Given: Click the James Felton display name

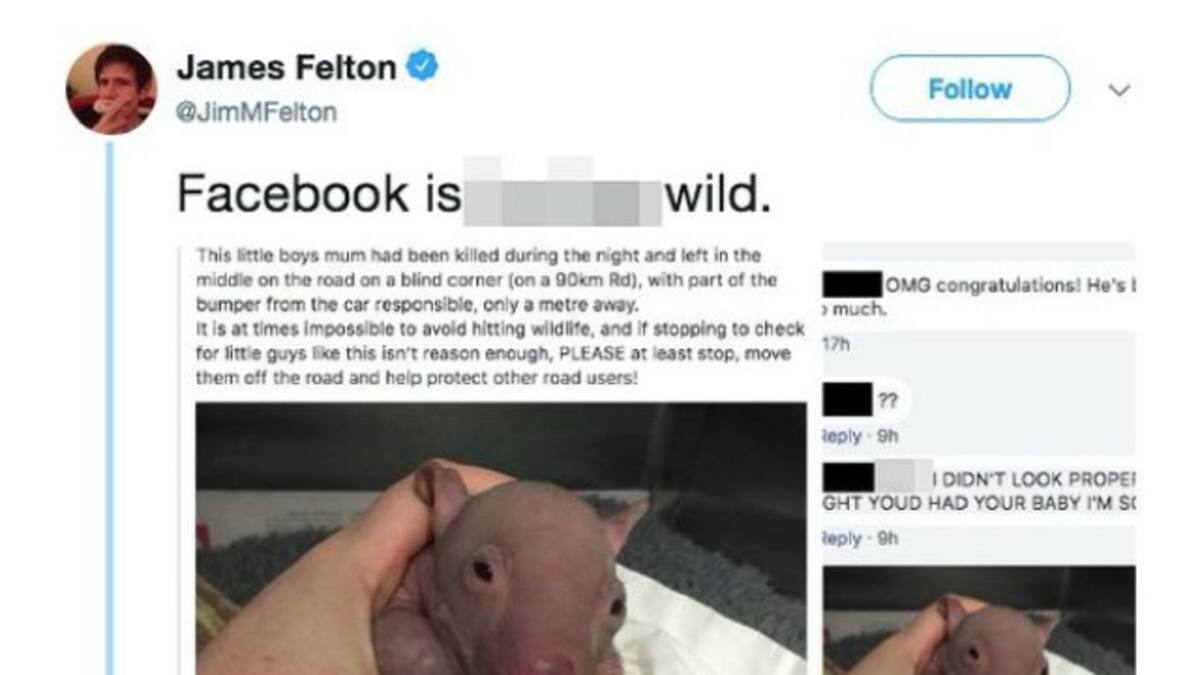Looking at the screenshot, I should (x=286, y=68).
